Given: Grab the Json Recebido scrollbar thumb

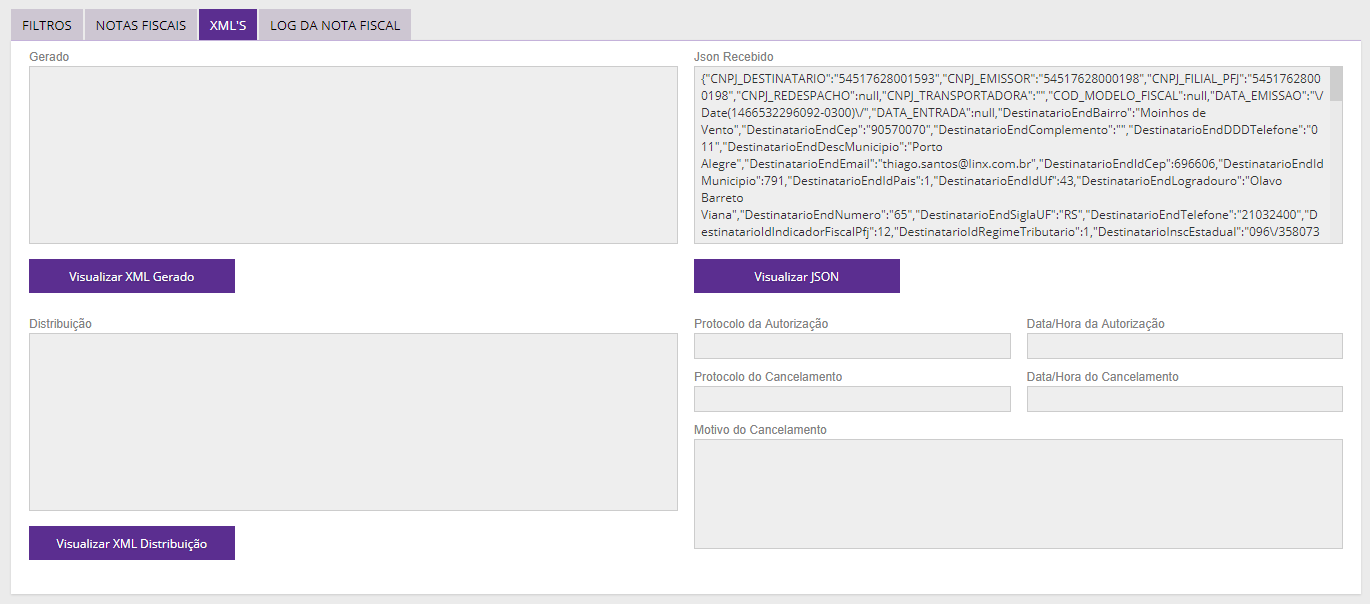Looking at the screenshot, I should point(1336,84).
